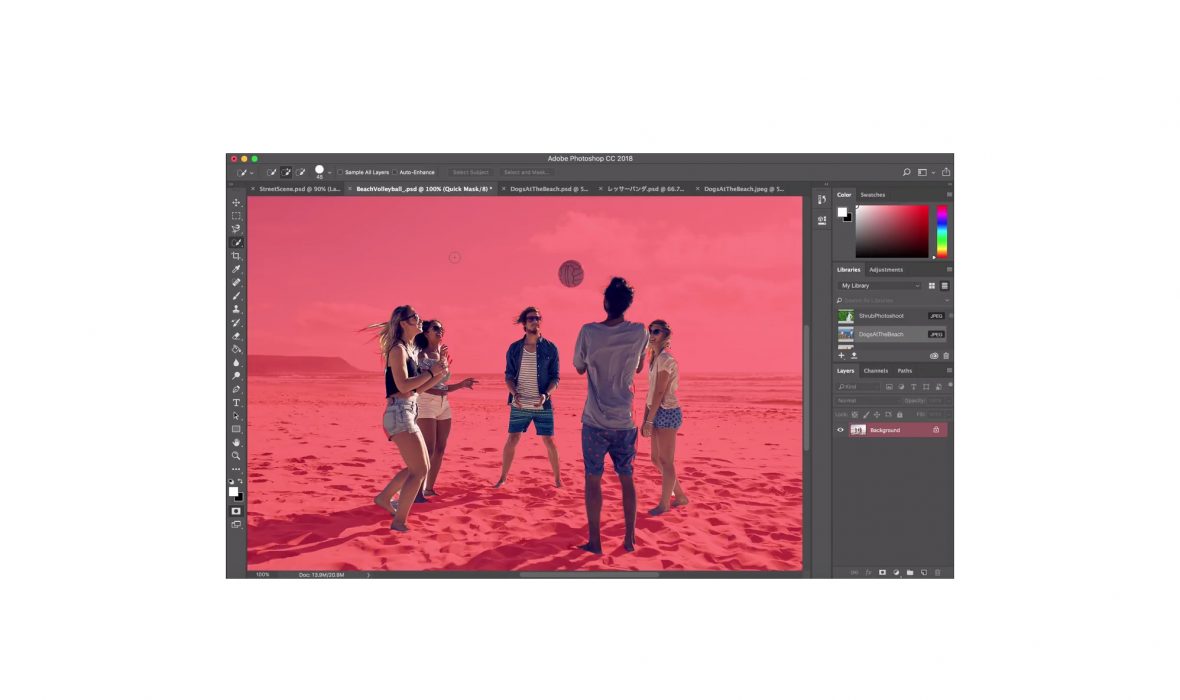Open the My Library dropdown

[x=880, y=286]
